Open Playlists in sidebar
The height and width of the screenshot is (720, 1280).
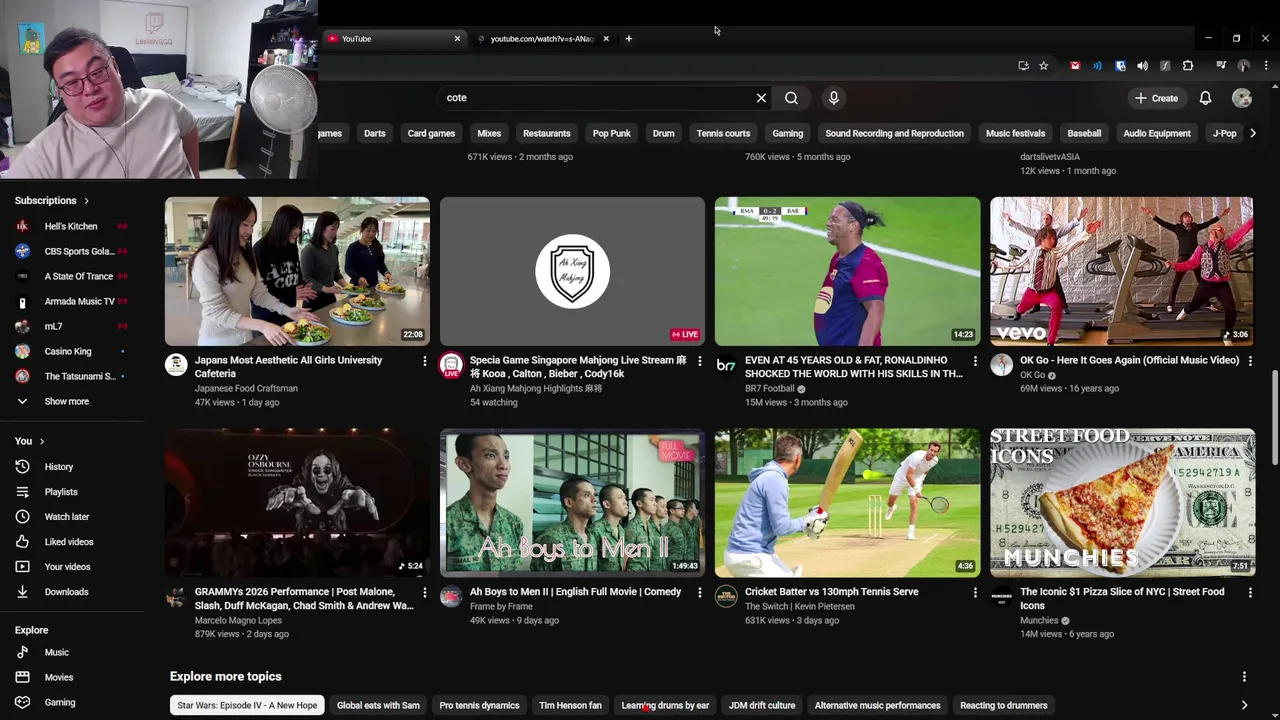tap(61, 492)
